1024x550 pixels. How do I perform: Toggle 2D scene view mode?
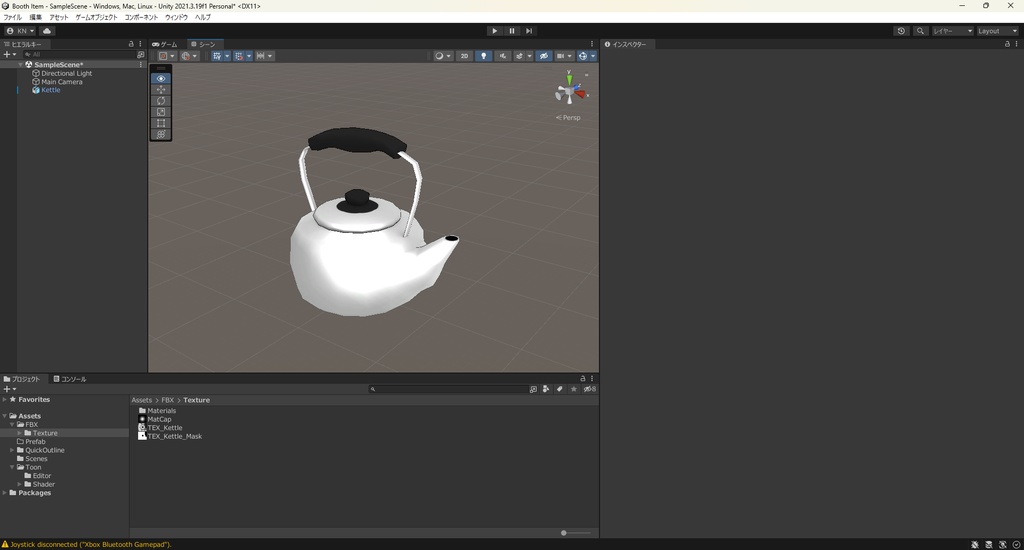point(464,56)
